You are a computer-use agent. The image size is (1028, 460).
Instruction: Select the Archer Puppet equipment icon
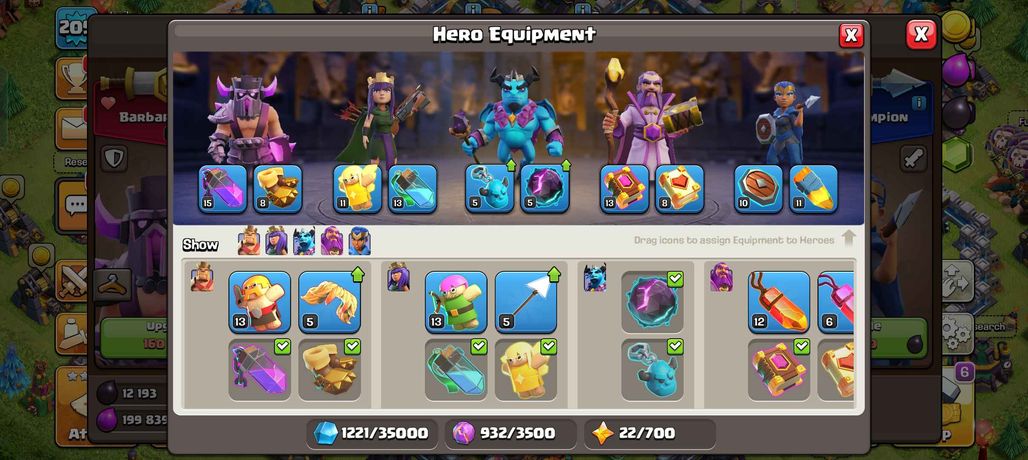pos(456,302)
